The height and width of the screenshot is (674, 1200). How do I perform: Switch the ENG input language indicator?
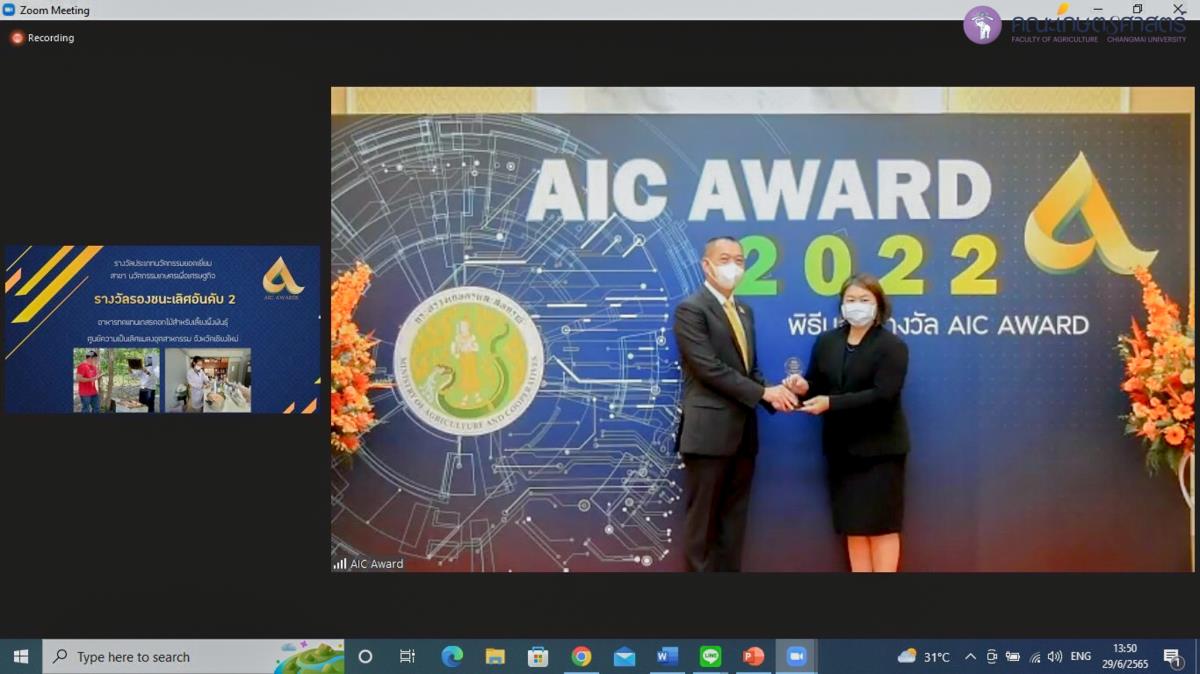[1081, 657]
